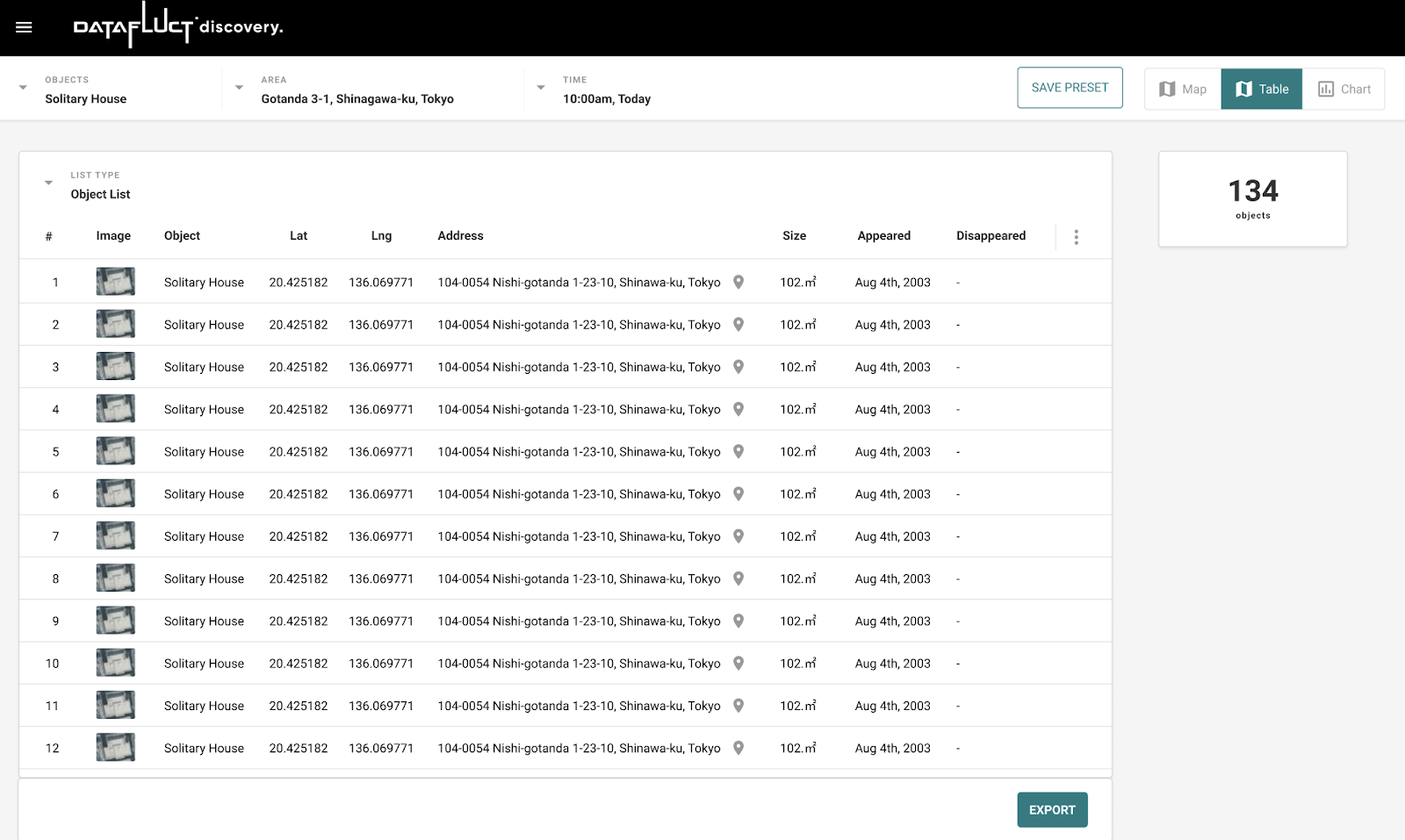Screen dimensions: 1405x840
Task: Switch to the Chart view tab
Action: [1344, 89]
